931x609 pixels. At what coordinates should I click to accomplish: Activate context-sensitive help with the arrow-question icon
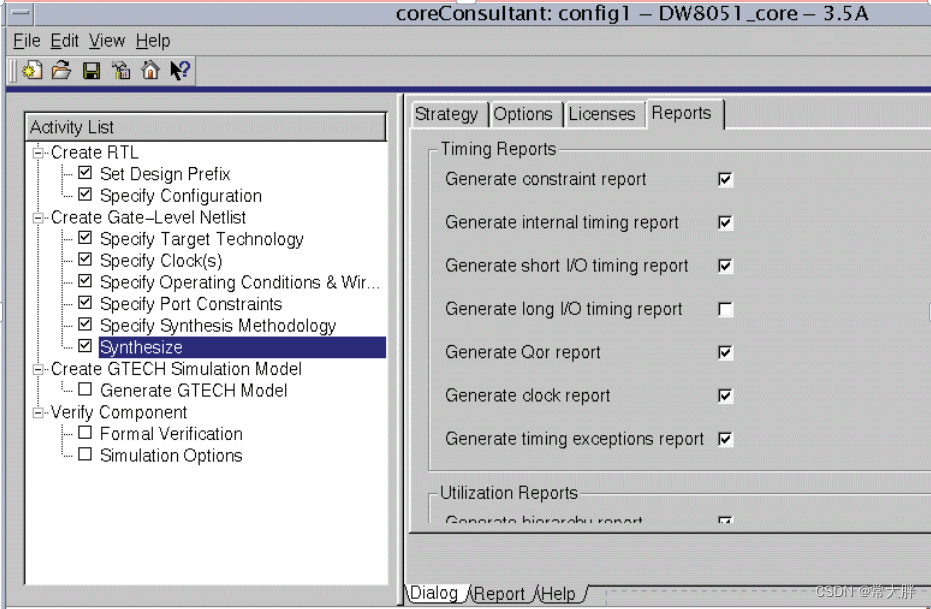181,70
